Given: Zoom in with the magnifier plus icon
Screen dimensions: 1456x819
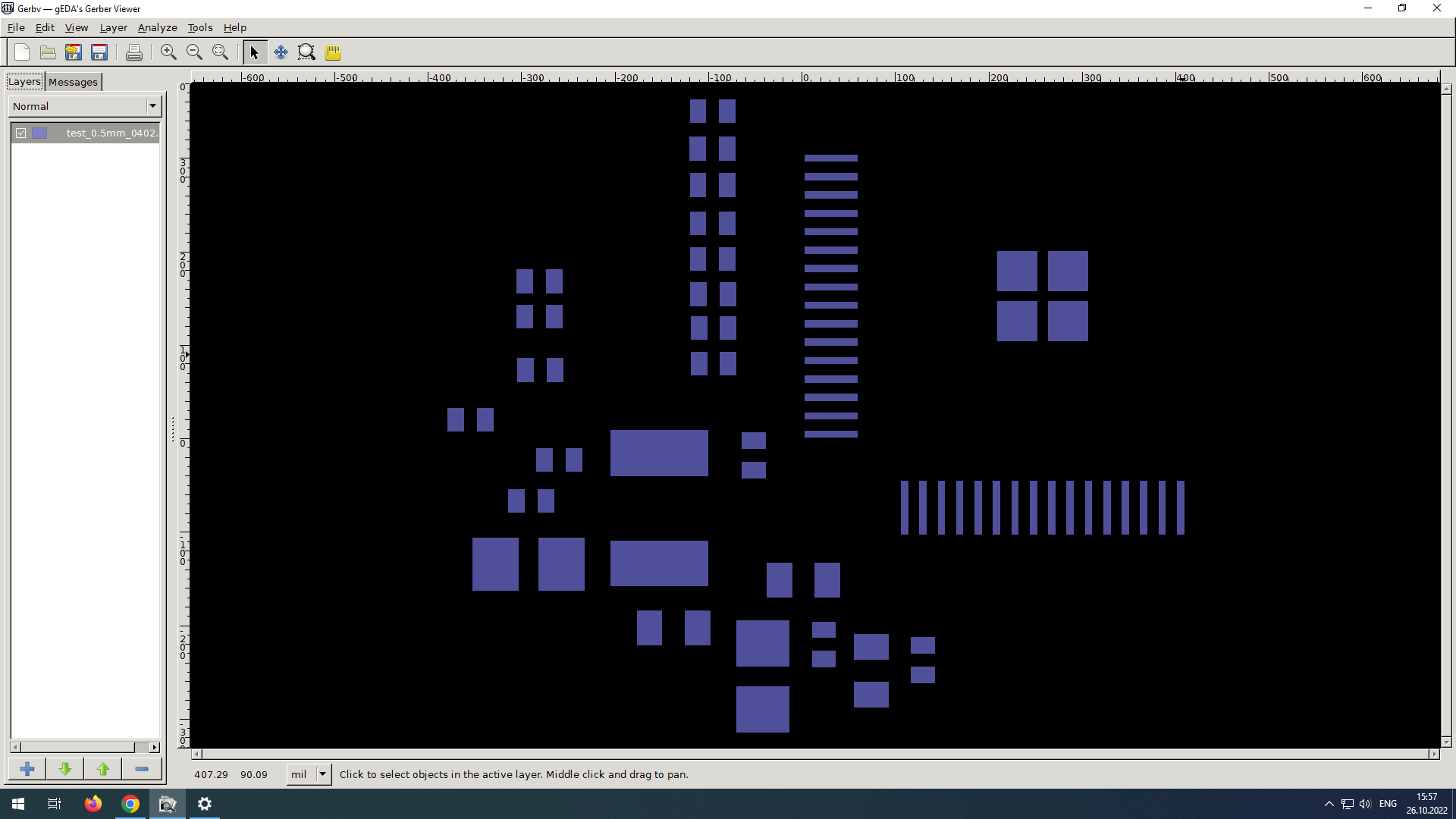Looking at the screenshot, I should (x=168, y=52).
